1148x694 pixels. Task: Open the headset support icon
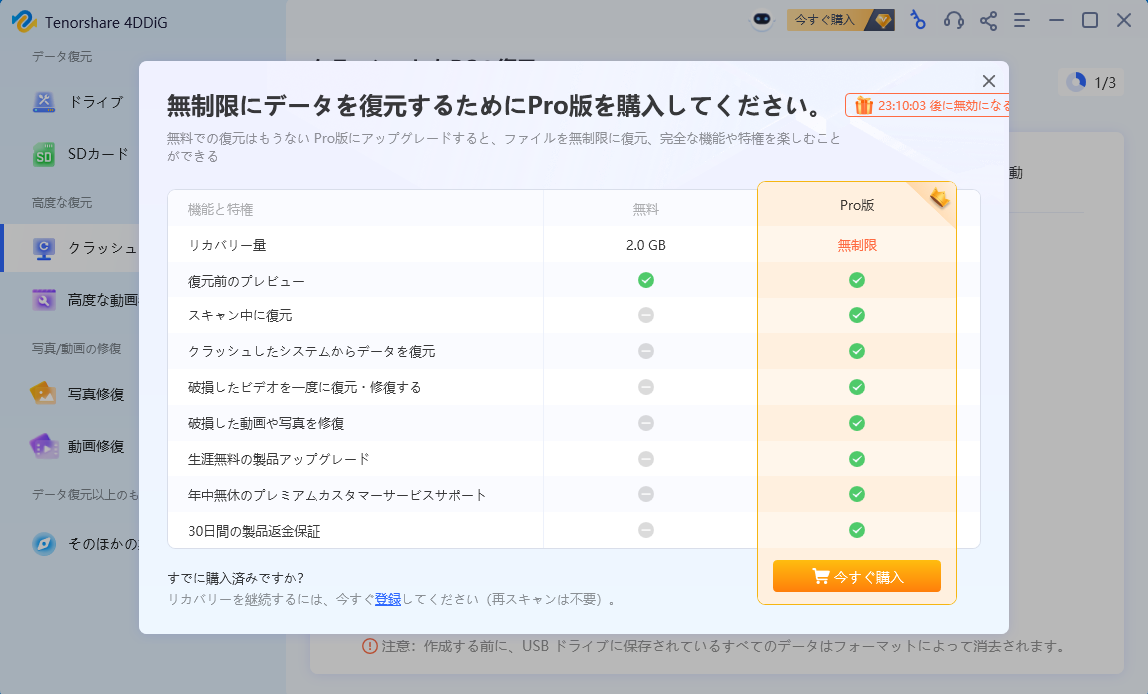(953, 20)
